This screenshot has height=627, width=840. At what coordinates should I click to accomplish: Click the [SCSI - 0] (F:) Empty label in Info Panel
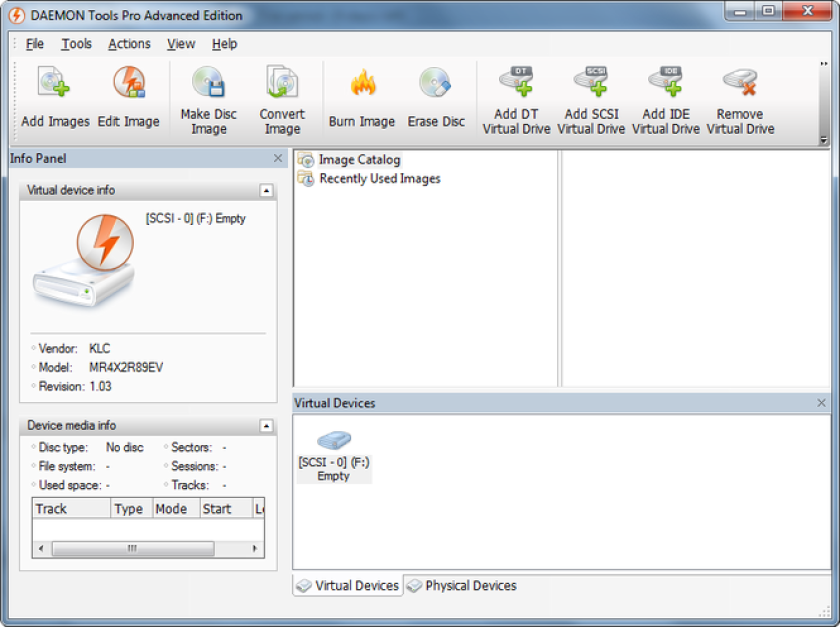(x=196, y=219)
